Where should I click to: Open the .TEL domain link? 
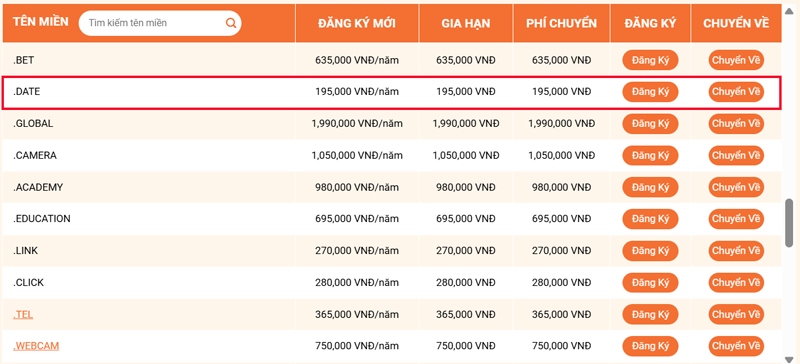point(23,314)
